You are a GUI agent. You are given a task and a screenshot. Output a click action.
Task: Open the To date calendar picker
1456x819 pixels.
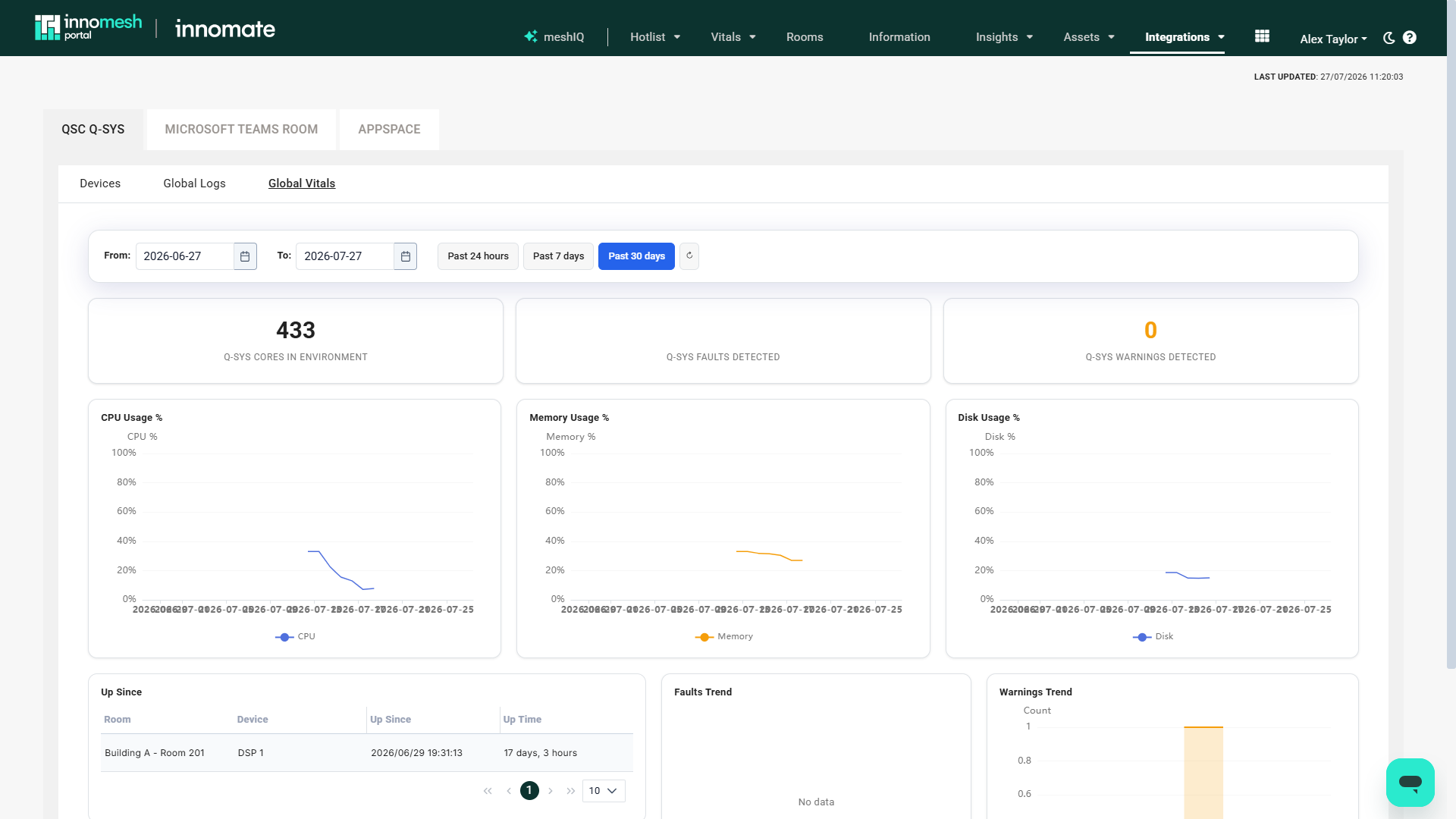[406, 256]
